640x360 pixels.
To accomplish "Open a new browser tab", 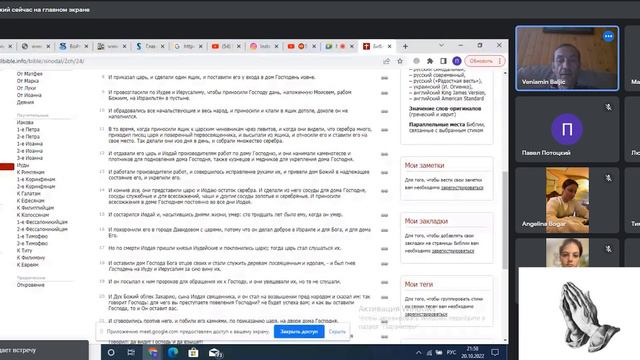I will pyautogui.click(x=405, y=47).
